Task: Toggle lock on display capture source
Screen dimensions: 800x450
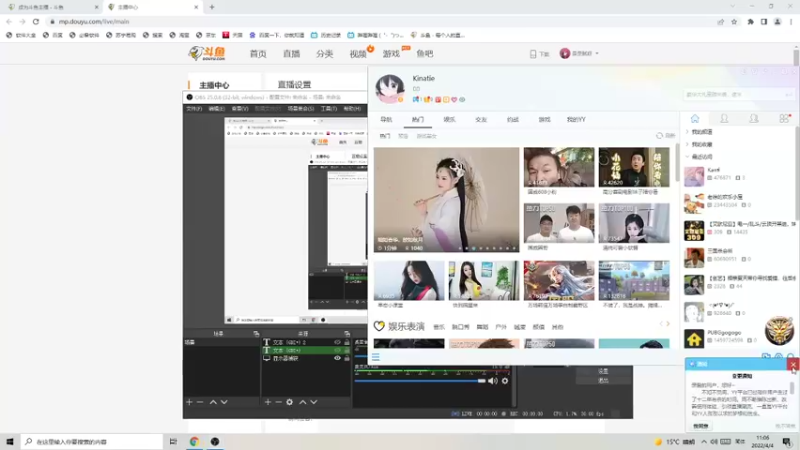Action: pos(347,358)
